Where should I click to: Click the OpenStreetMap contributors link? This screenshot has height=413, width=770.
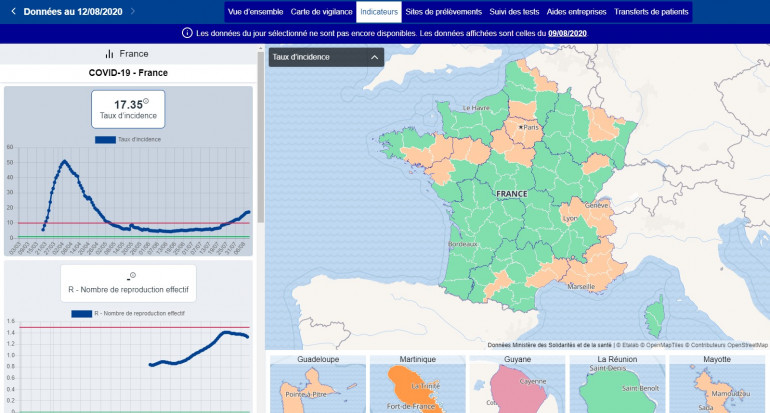coord(721,345)
